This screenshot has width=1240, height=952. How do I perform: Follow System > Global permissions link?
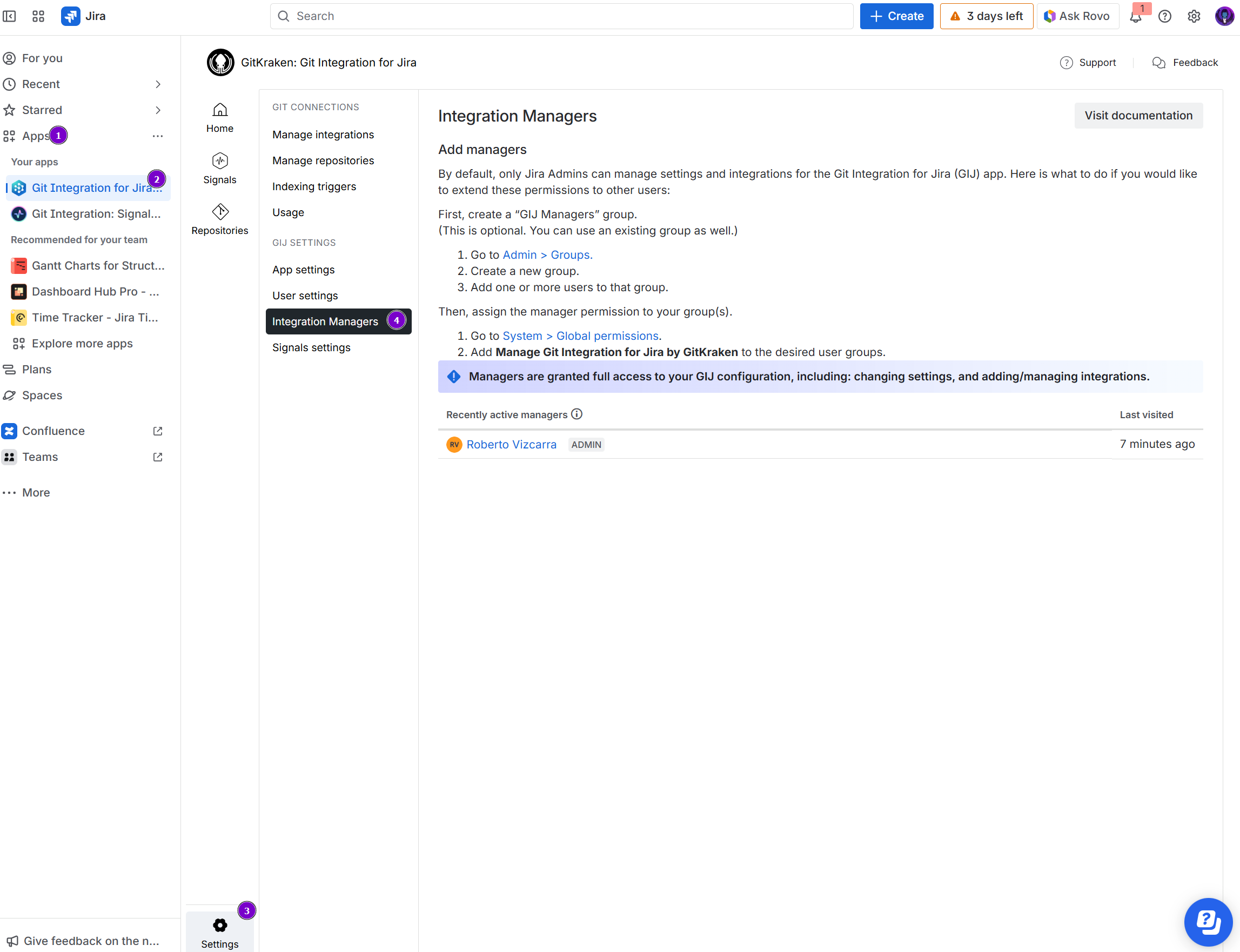coord(580,336)
